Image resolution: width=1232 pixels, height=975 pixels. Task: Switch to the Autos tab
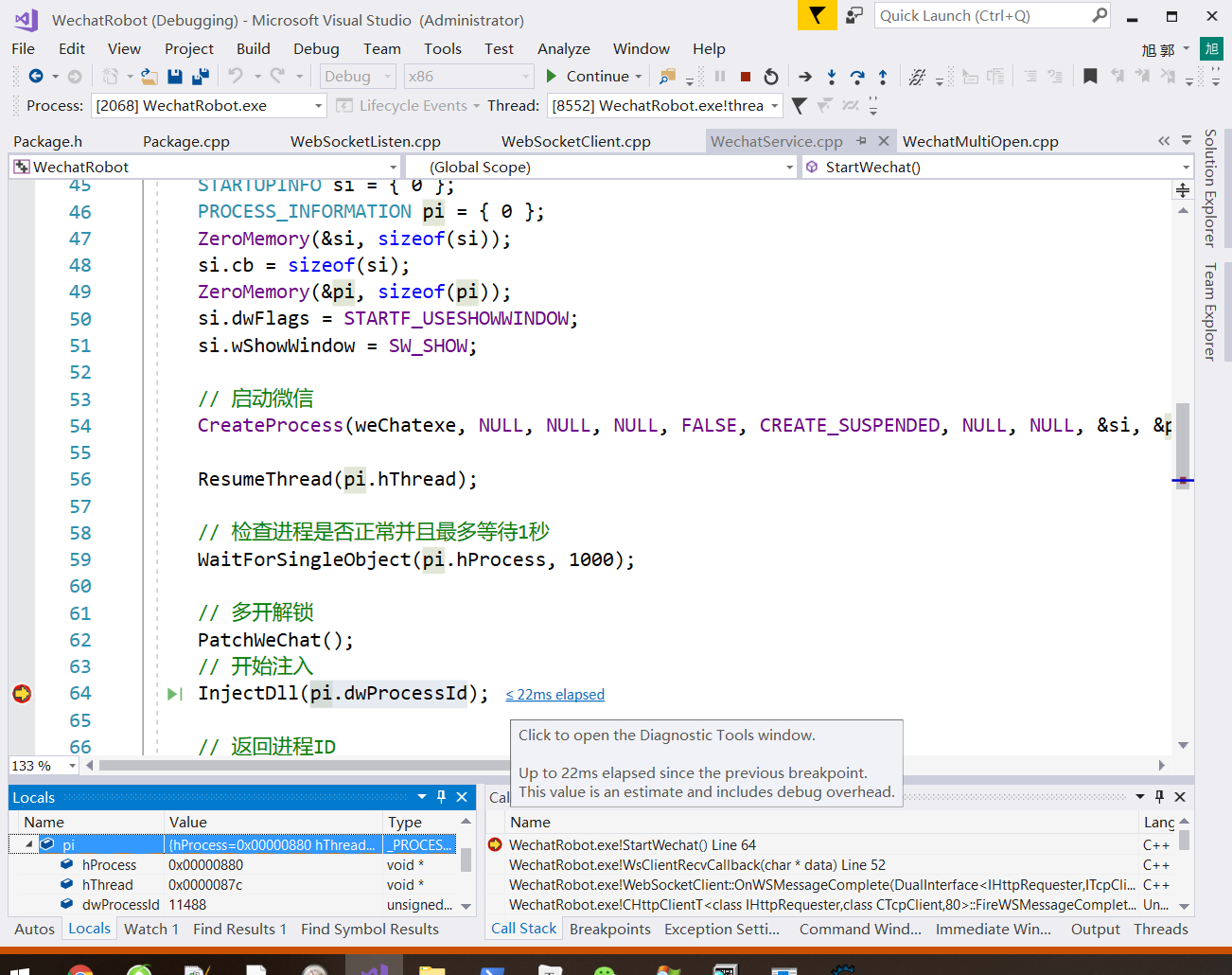35,930
